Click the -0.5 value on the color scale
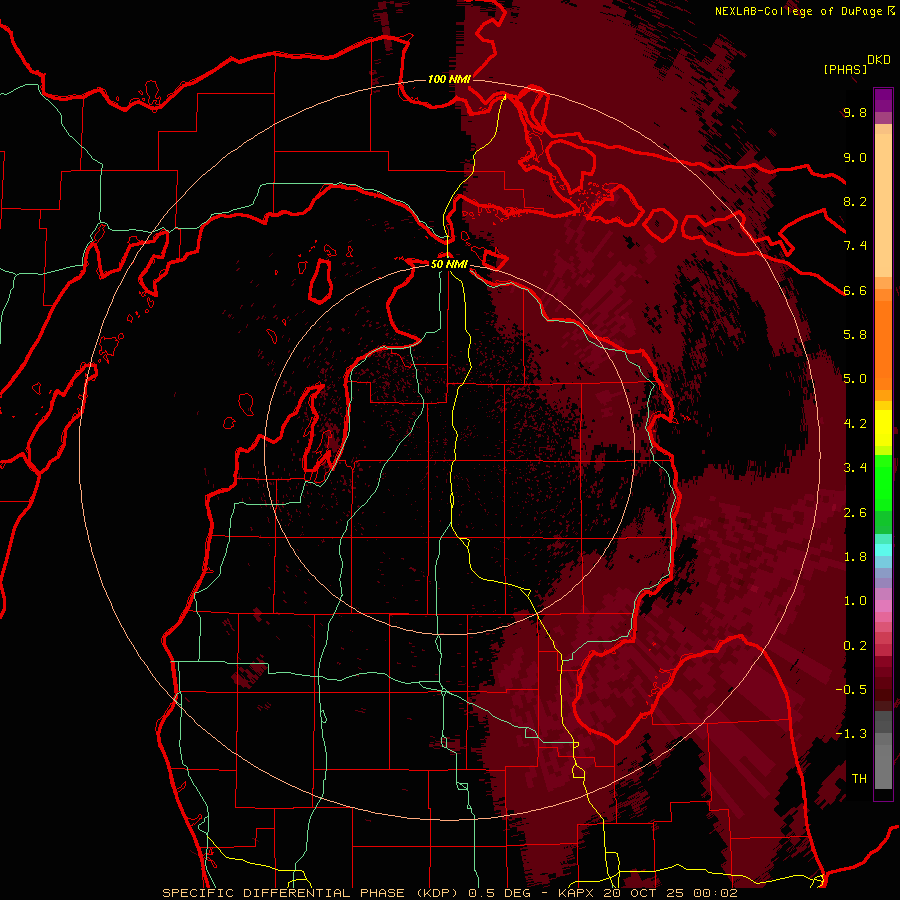 851,690
